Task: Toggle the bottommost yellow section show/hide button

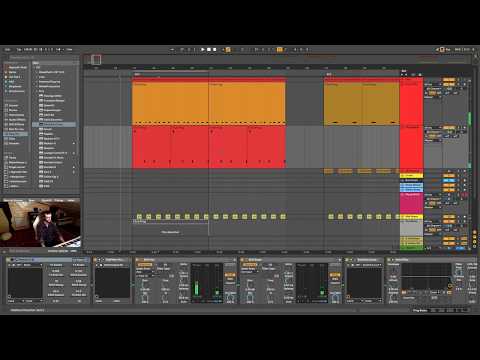Action: pyautogui.click(x=474, y=246)
